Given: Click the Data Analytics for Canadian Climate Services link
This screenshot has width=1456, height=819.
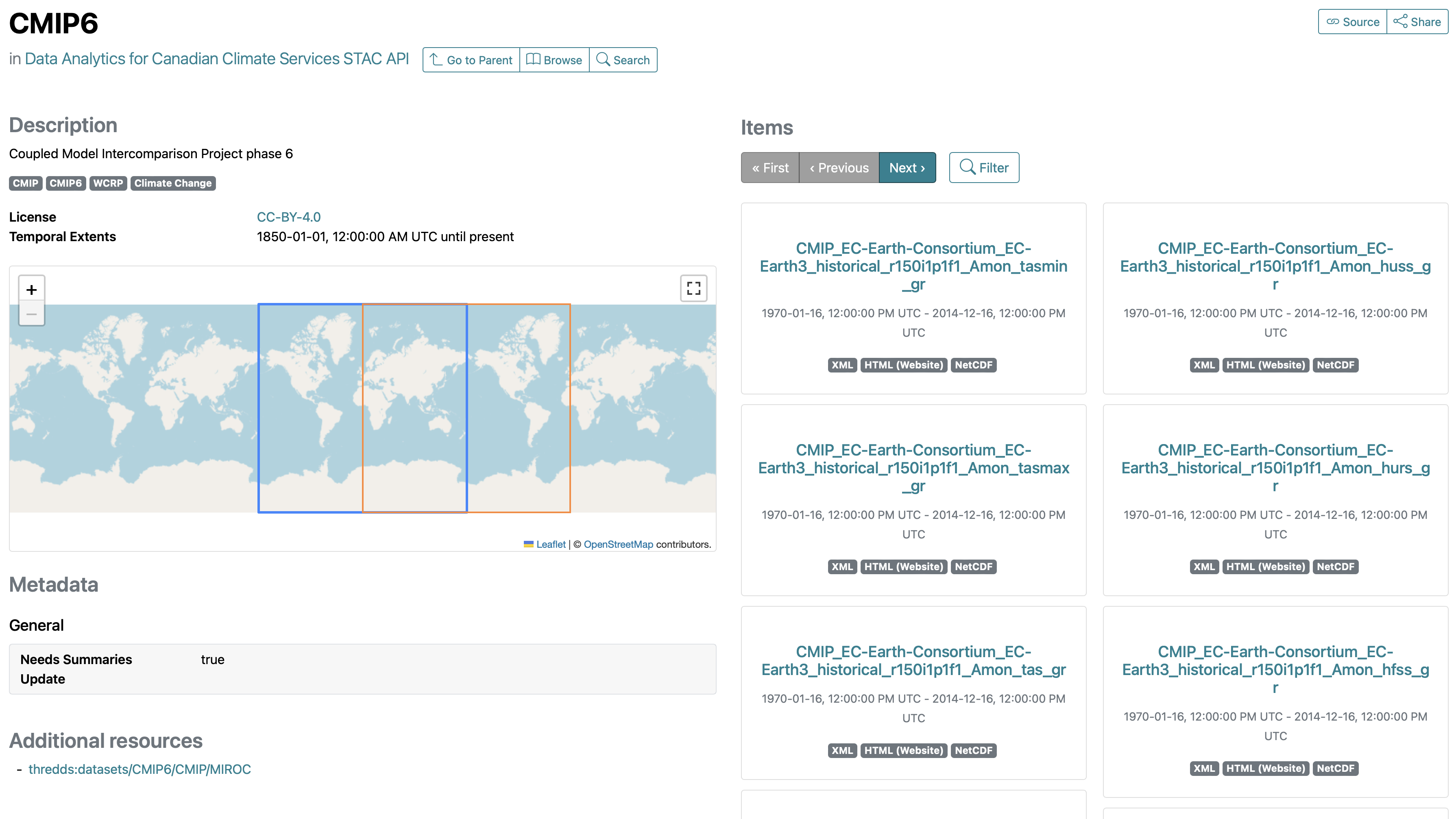Looking at the screenshot, I should [218, 59].
